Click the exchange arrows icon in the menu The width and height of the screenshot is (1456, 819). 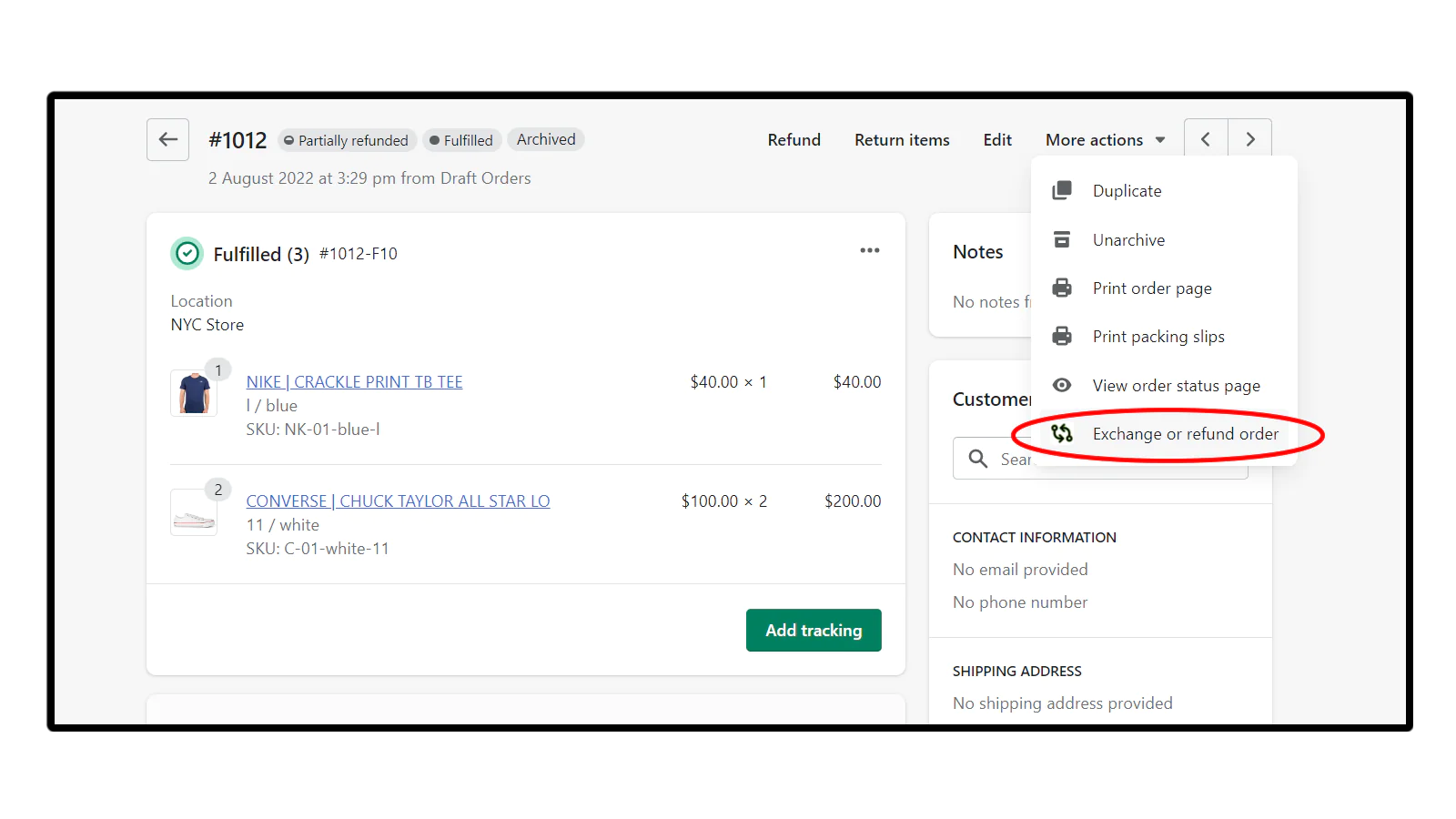[x=1062, y=433]
